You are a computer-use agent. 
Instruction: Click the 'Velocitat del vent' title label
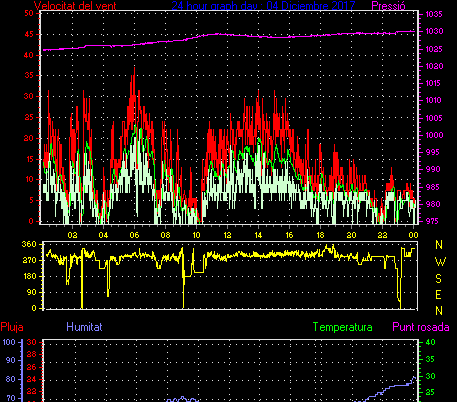click(x=75, y=6)
